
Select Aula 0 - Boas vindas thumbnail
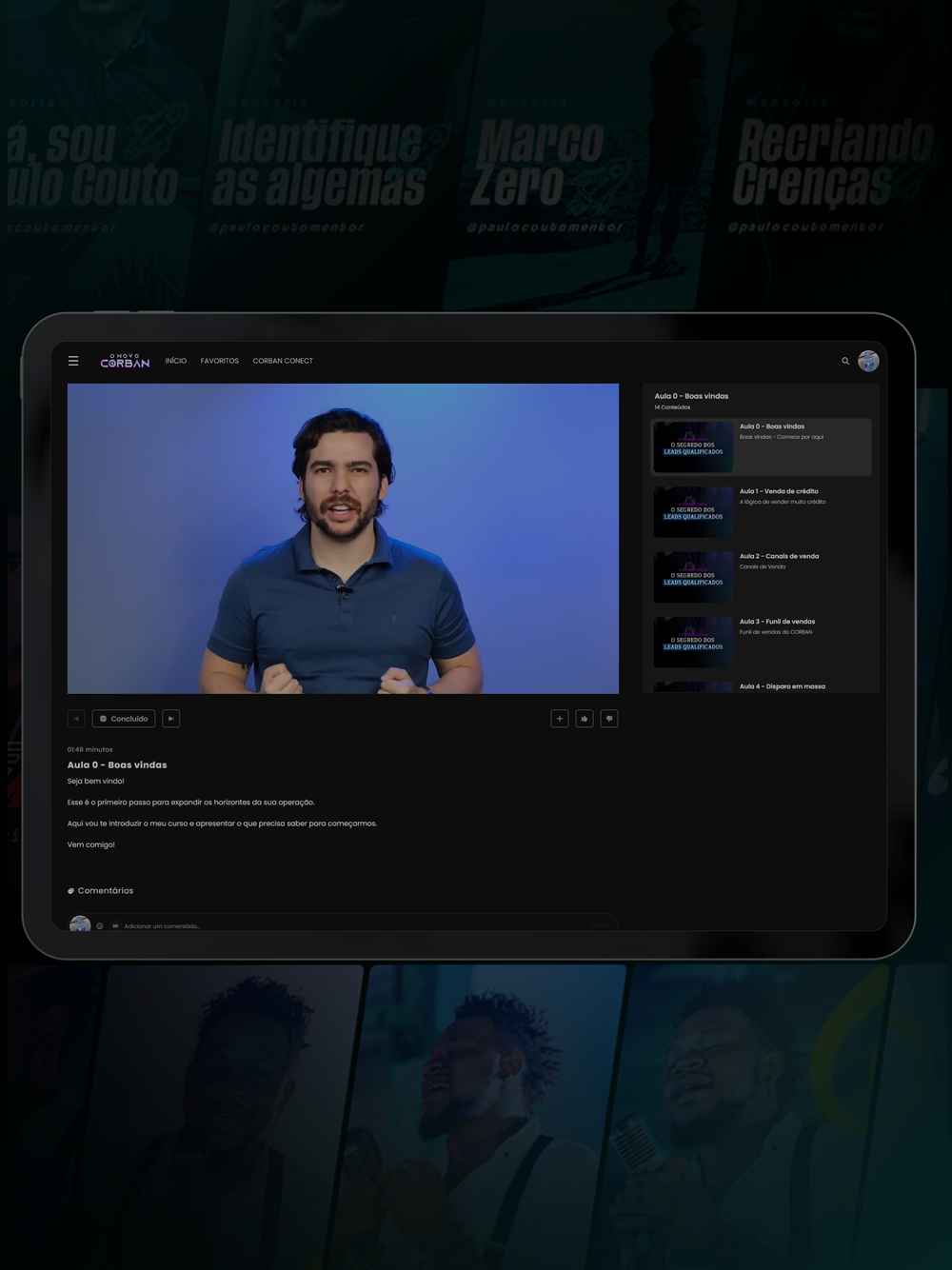693,447
